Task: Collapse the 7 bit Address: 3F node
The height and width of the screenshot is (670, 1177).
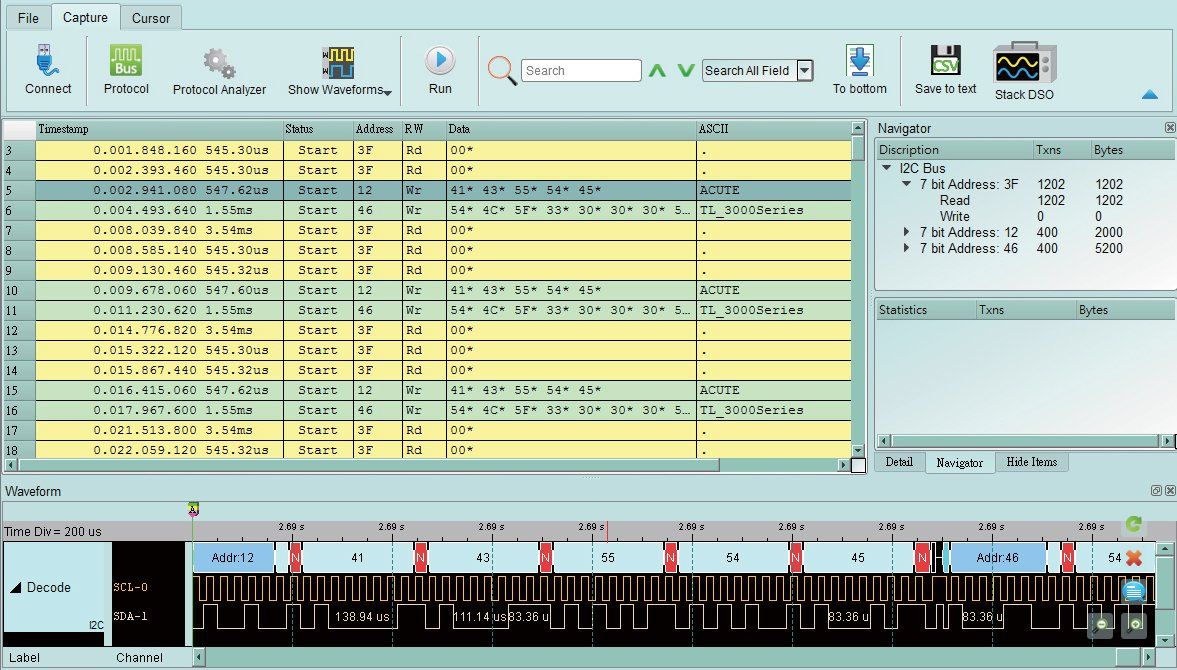Action: pyautogui.click(x=906, y=184)
